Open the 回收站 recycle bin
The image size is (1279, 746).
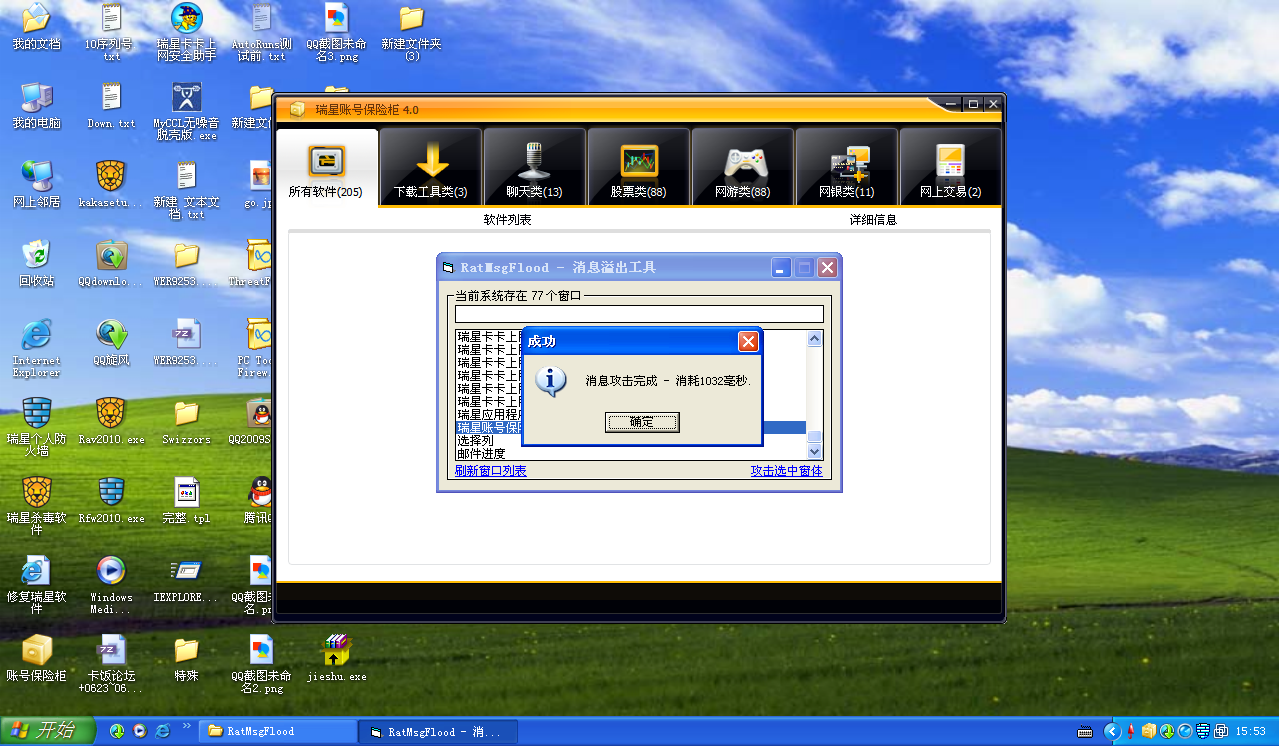pos(37,262)
